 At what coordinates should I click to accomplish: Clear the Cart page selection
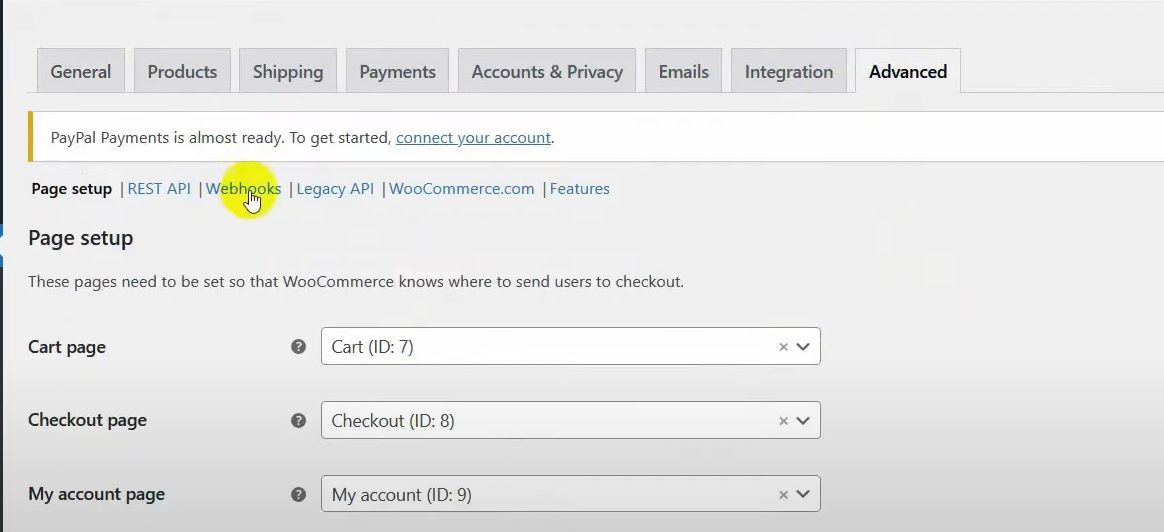[x=783, y=347]
